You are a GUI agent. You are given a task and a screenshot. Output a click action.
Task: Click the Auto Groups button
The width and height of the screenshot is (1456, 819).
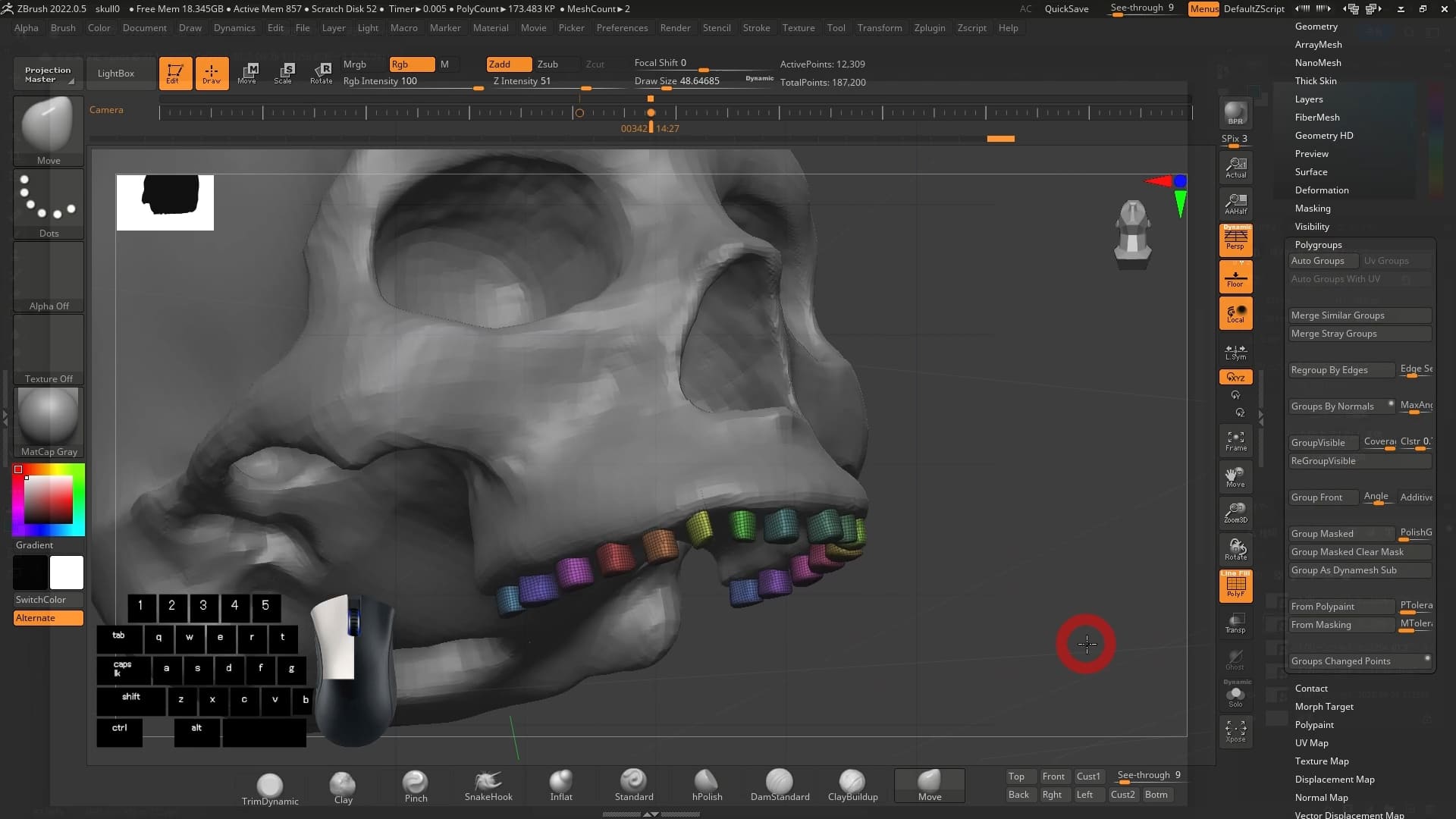pyautogui.click(x=1318, y=261)
